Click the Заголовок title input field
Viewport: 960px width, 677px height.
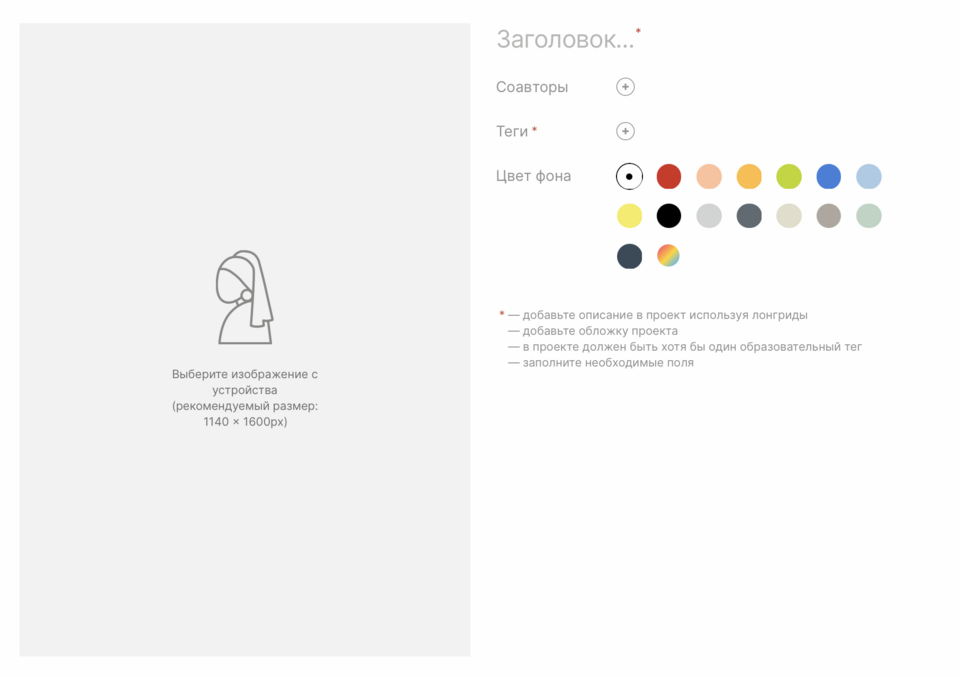pyautogui.click(x=565, y=40)
